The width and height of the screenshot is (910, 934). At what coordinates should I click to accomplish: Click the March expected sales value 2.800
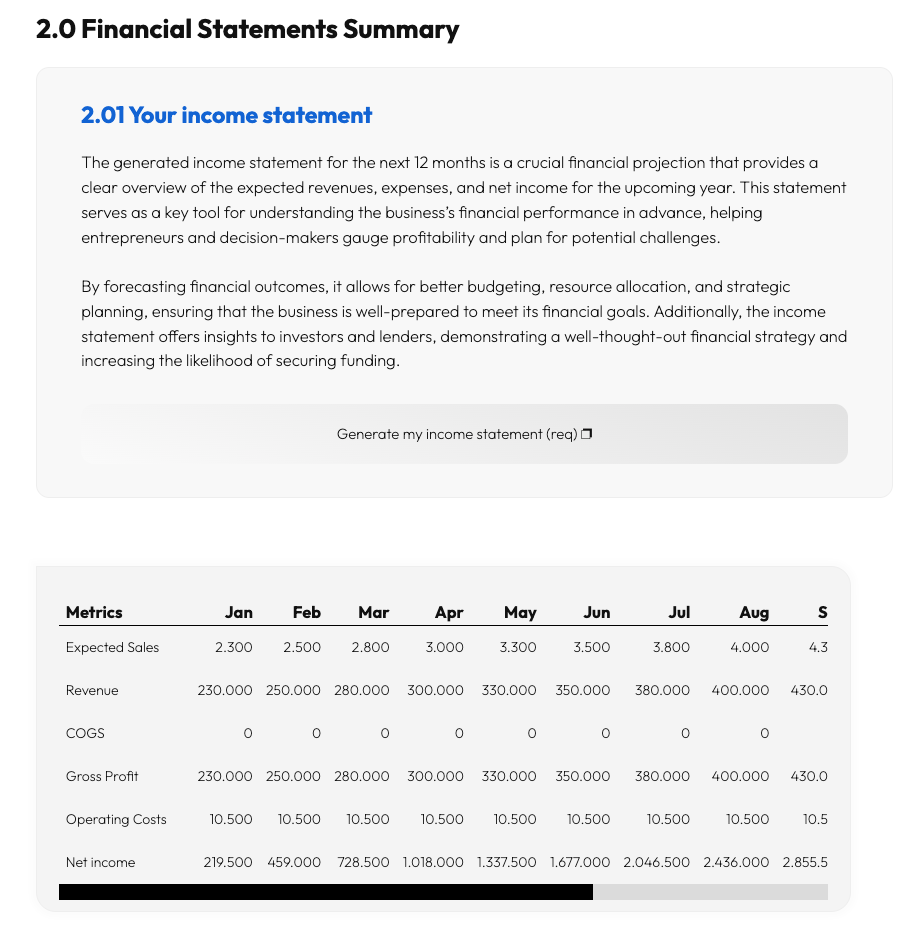pyautogui.click(x=371, y=647)
